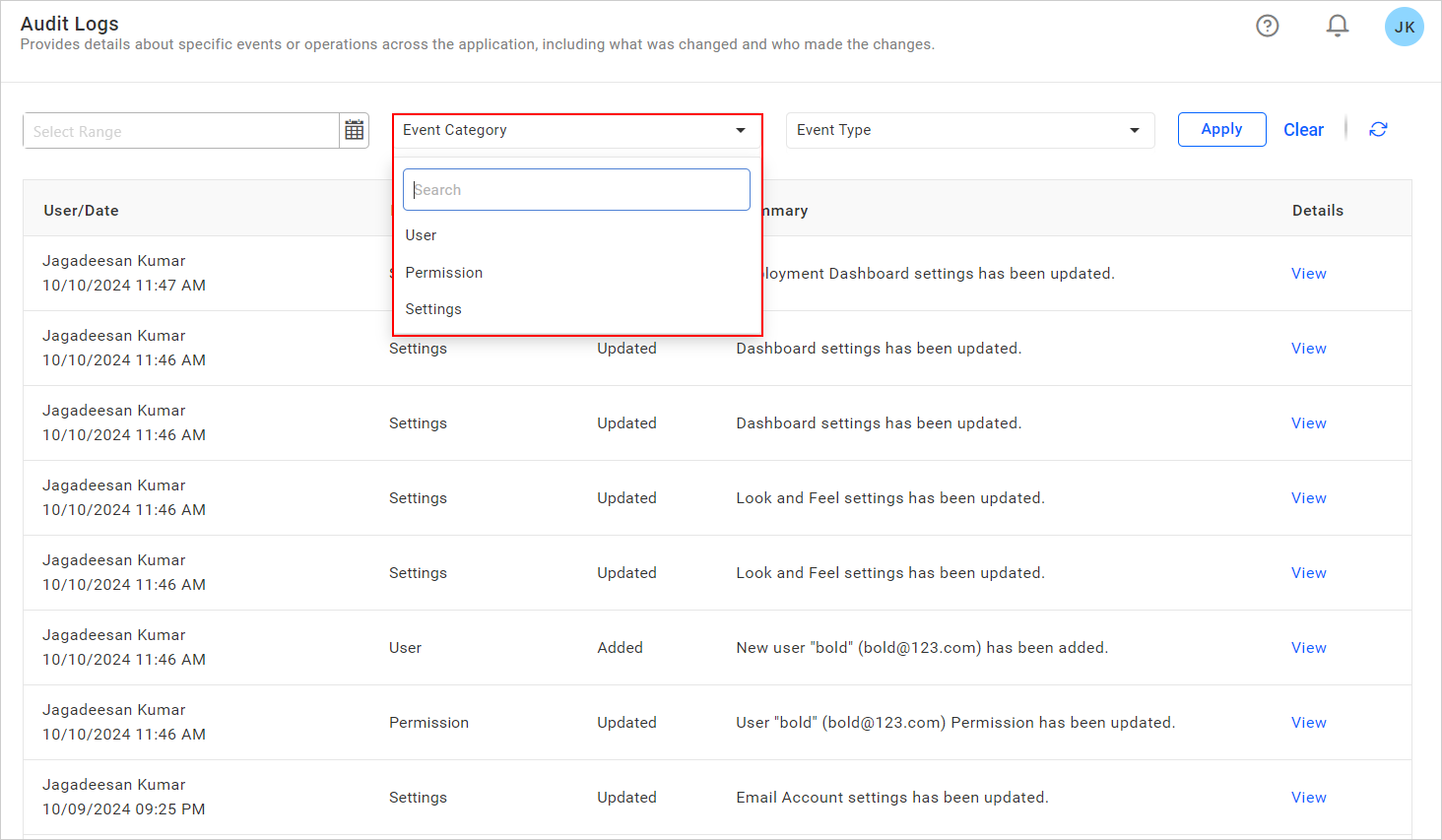The image size is (1442, 840).
Task: View details of bold Permission update
Action: pyautogui.click(x=1308, y=723)
